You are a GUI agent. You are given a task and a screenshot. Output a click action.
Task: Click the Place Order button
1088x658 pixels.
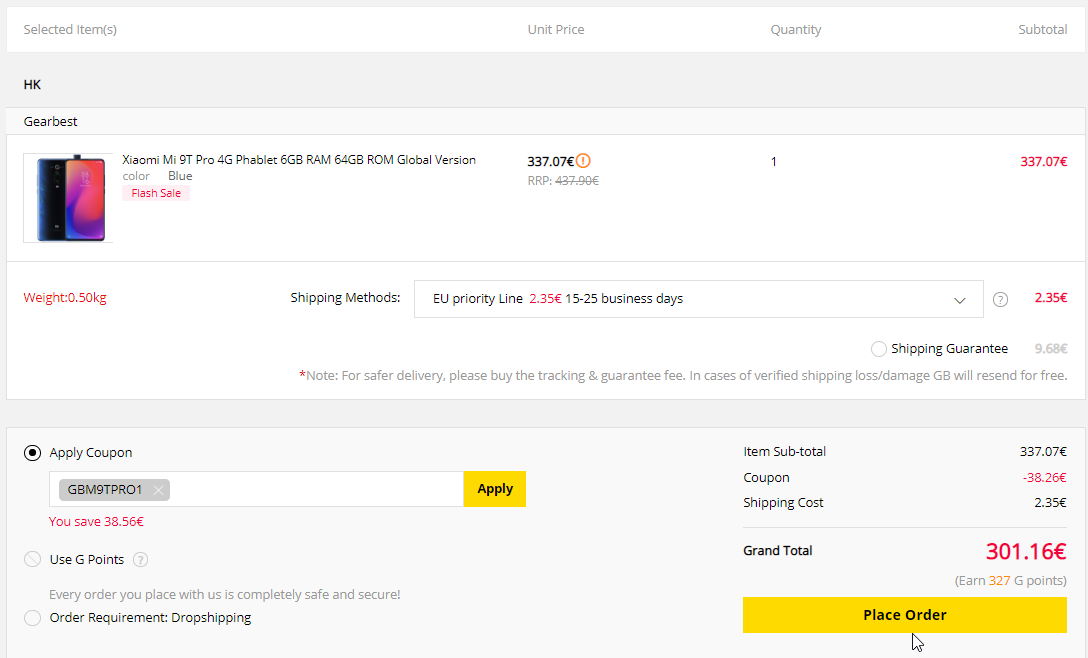pyautogui.click(x=905, y=615)
